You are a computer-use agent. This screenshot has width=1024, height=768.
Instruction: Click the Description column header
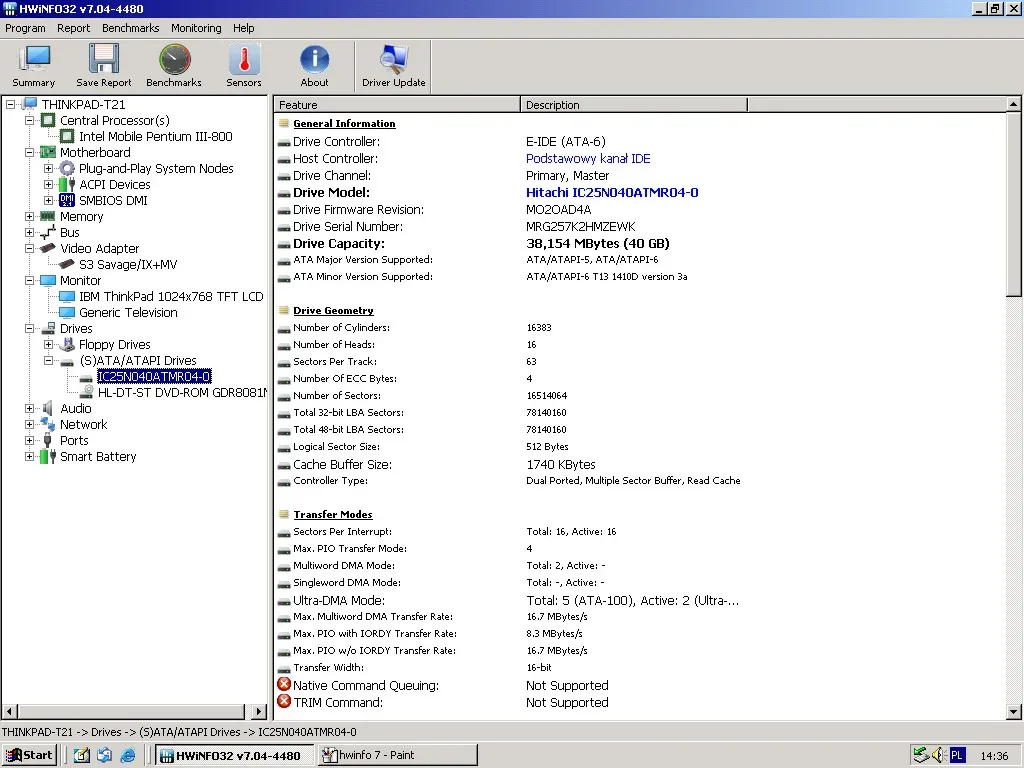(x=633, y=105)
